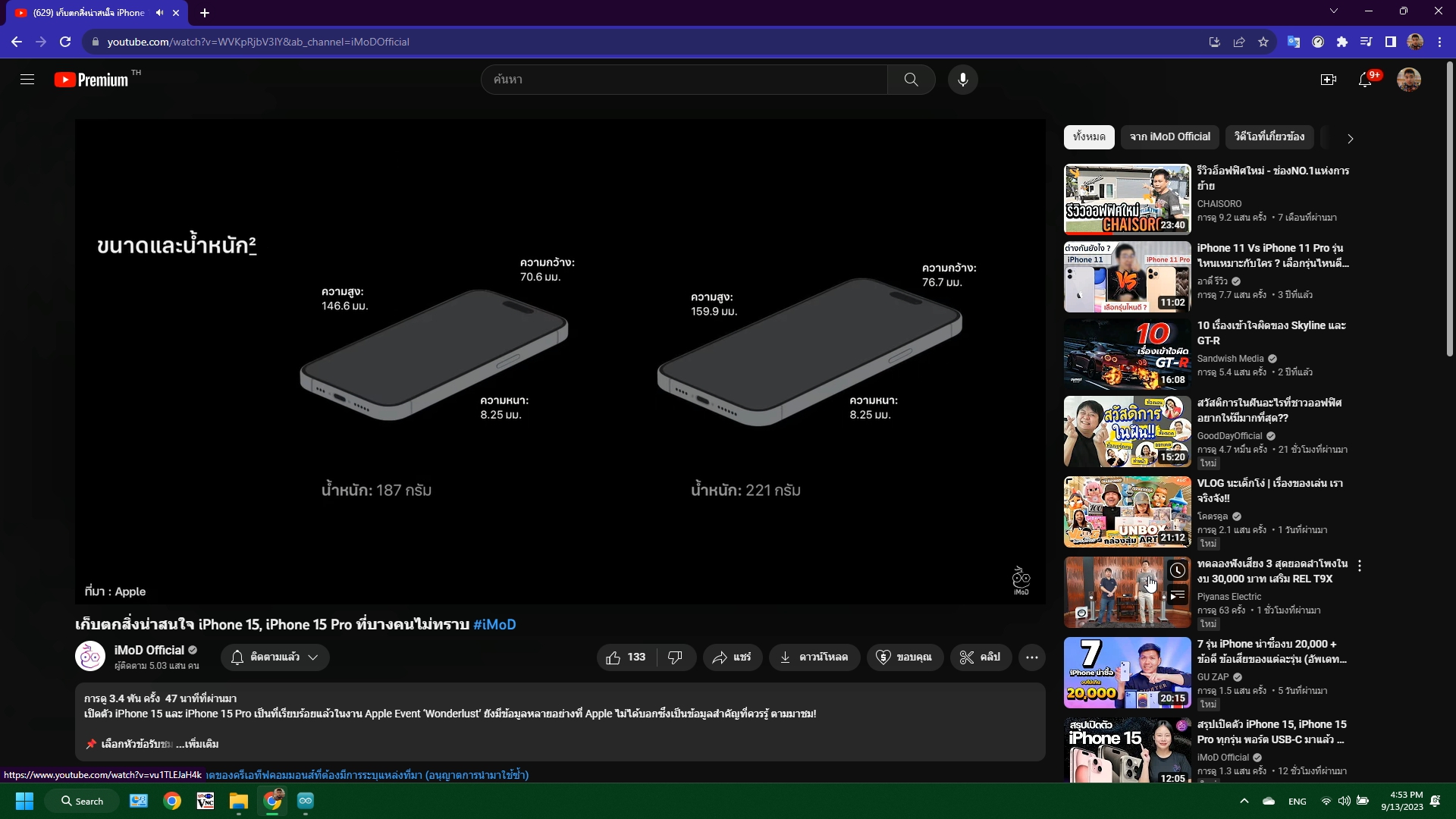
Task: Expand the ติดตามแล้ว subscription dropdown
Action: point(275,657)
